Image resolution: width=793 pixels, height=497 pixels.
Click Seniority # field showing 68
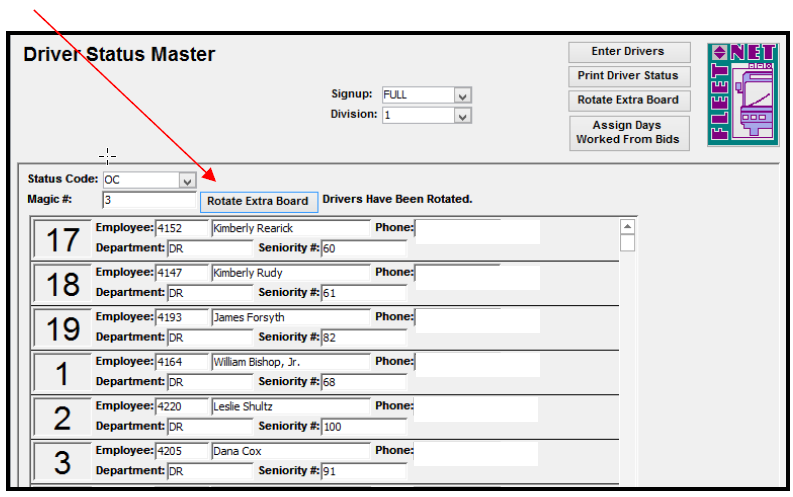click(x=363, y=382)
